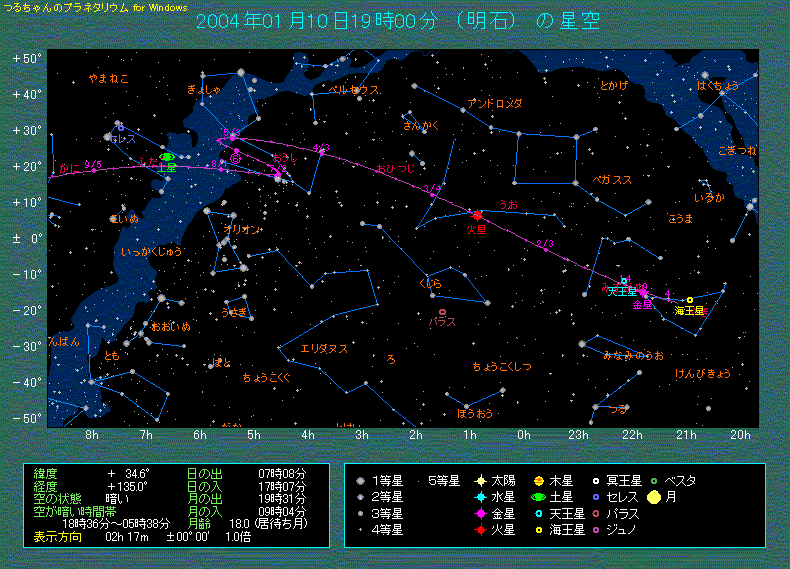Select the cyan Uranus marker on the map
Screen dimensions: 790x569
pyautogui.click(x=624, y=281)
